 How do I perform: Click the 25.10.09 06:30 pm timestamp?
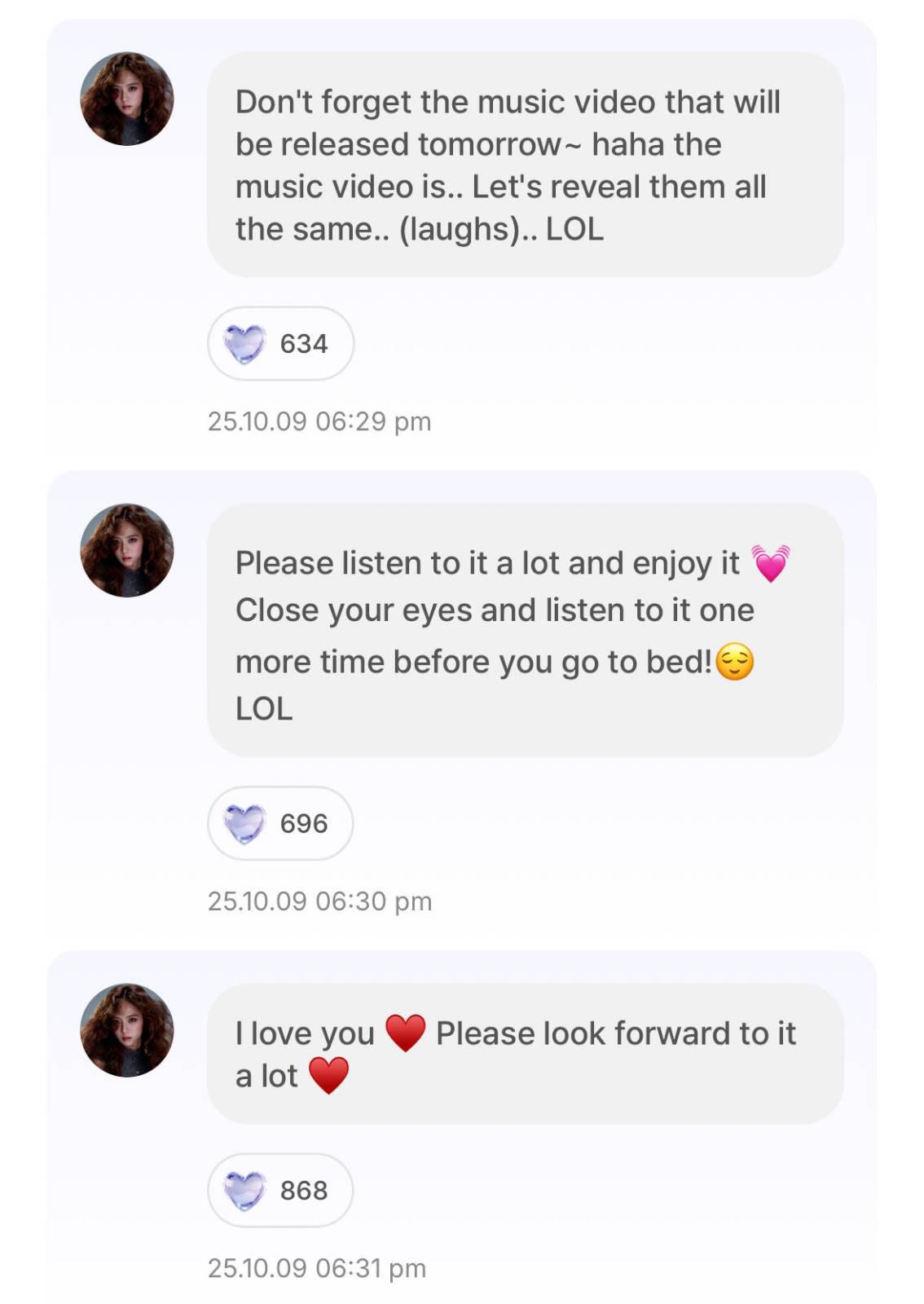click(x=319, y=901)
